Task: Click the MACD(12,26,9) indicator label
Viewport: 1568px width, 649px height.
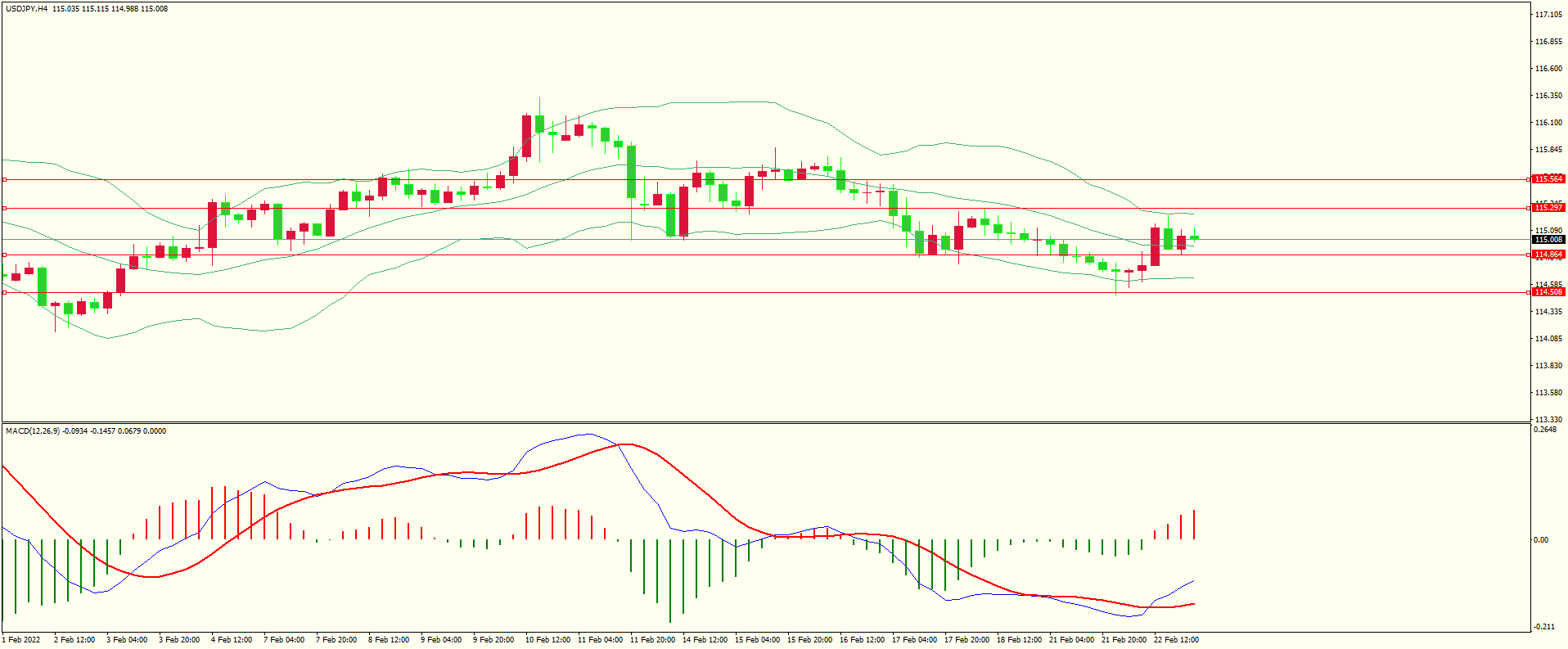Action: tap(32, 431)
